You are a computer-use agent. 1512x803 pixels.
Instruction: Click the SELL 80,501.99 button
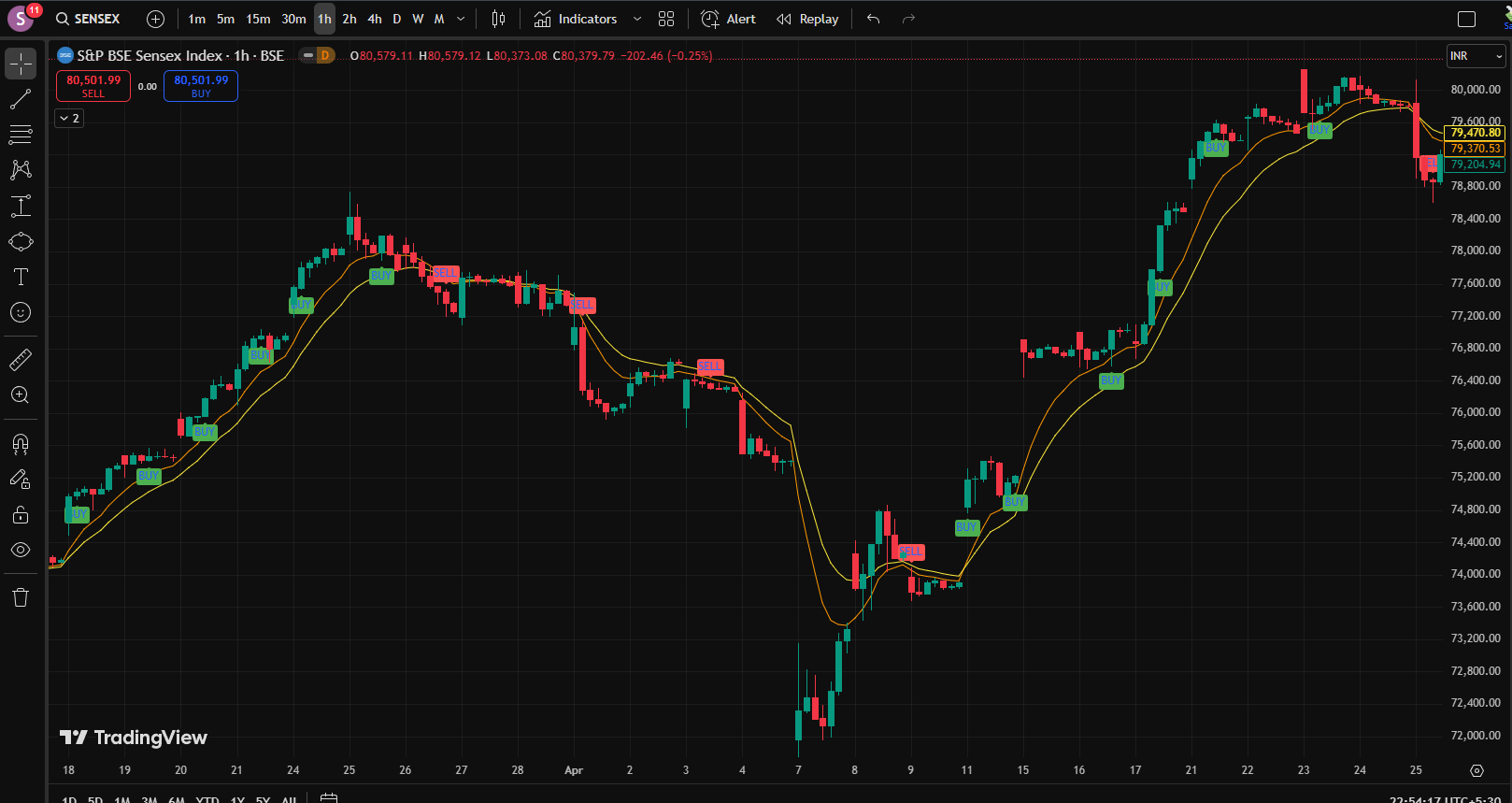pyautogui.click(x=93, y=86)
